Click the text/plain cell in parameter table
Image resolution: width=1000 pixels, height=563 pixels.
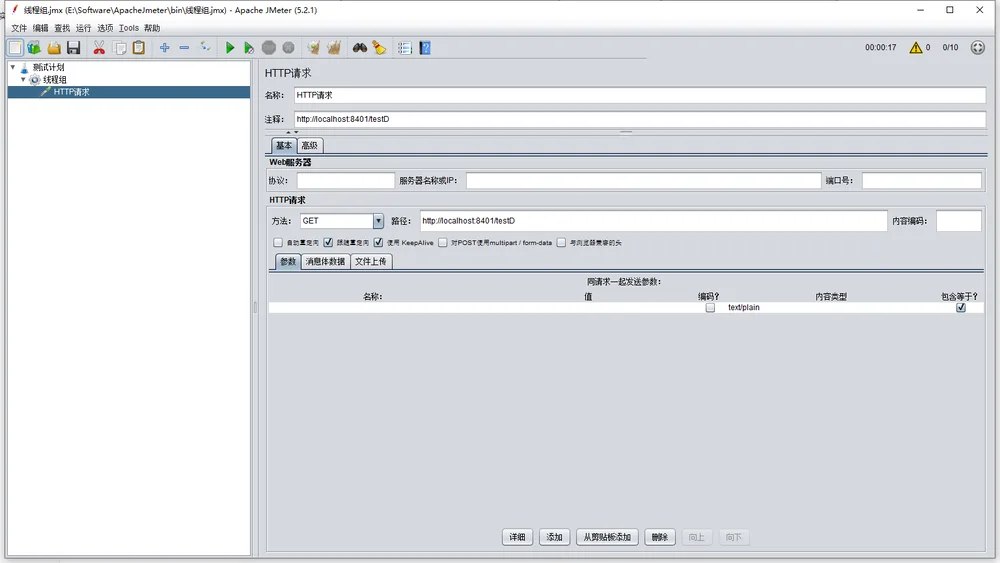pyautogui.click(x=744, y=307)
